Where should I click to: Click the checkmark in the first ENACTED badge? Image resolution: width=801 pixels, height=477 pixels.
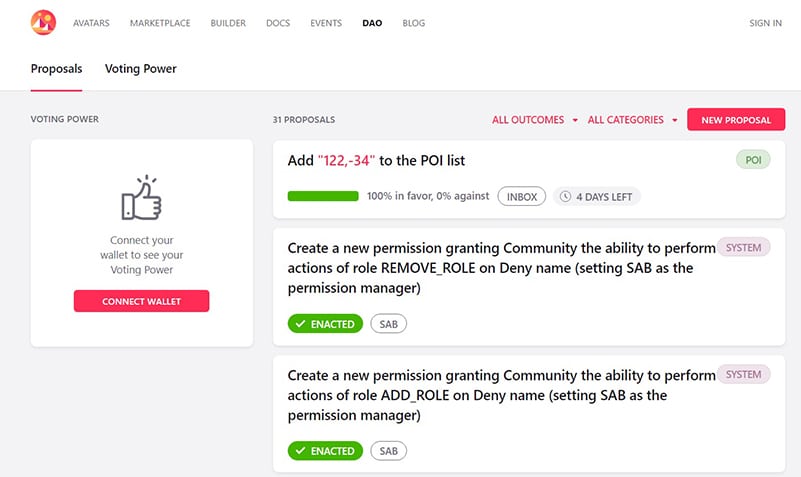300,324
